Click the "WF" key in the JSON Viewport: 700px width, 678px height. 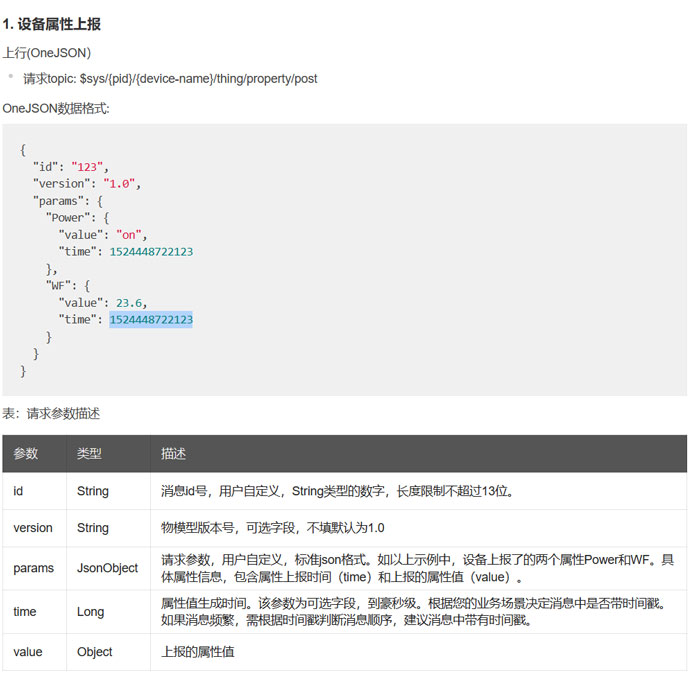click(x=60, y=286)
